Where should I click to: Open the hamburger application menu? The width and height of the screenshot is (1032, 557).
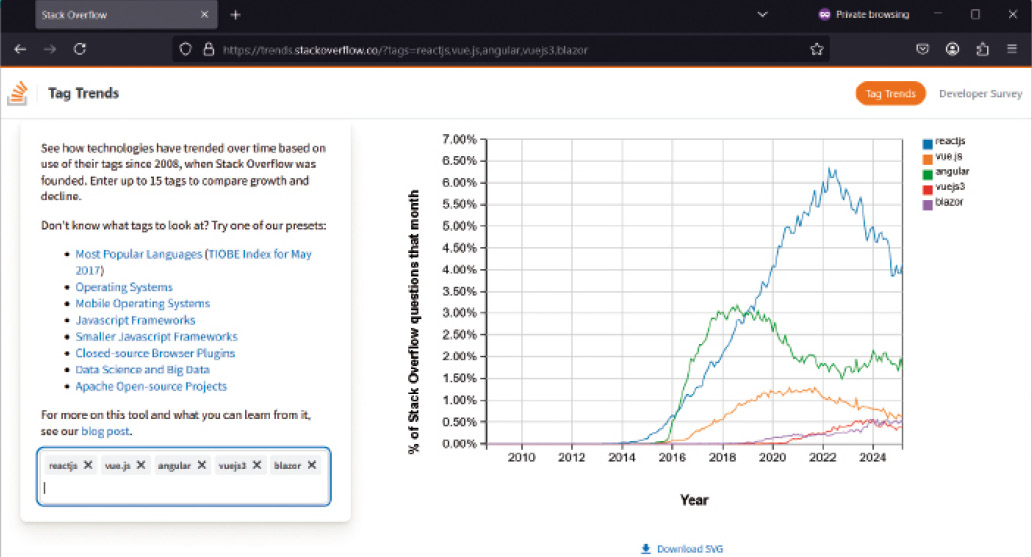(1012, 49)
